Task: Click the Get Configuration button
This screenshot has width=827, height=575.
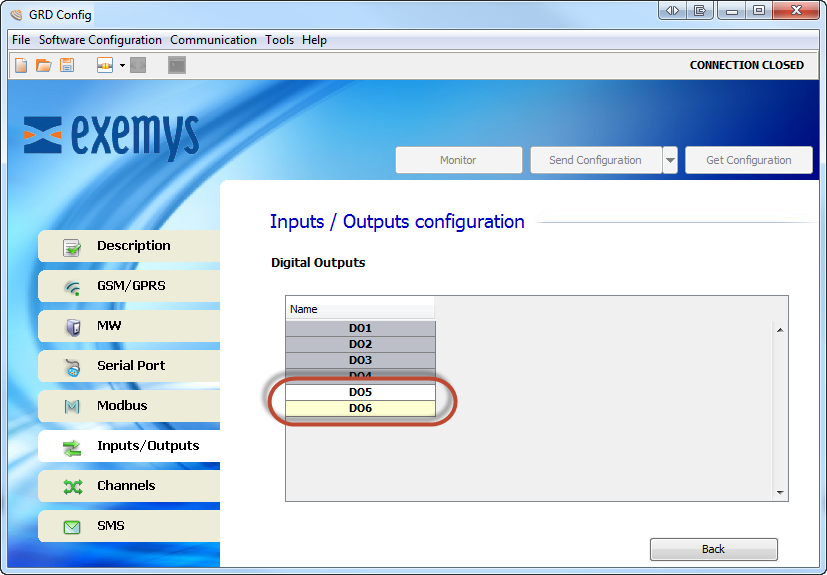Action: [748, 160]
